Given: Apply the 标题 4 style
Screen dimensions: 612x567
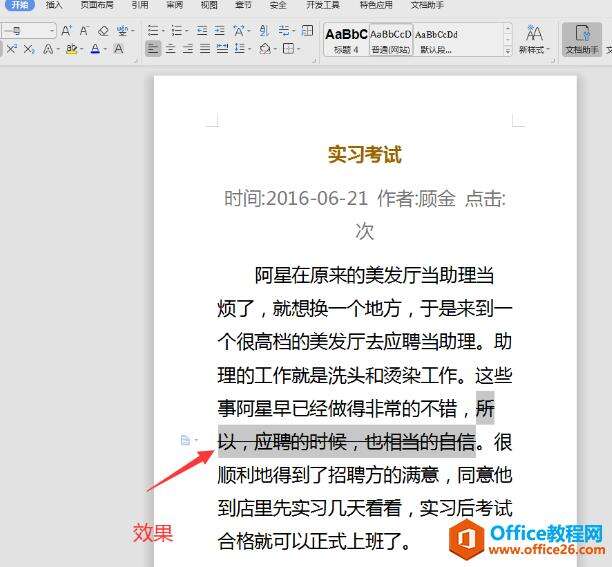Looking at the screenshot, I should (x=346, y=39).
